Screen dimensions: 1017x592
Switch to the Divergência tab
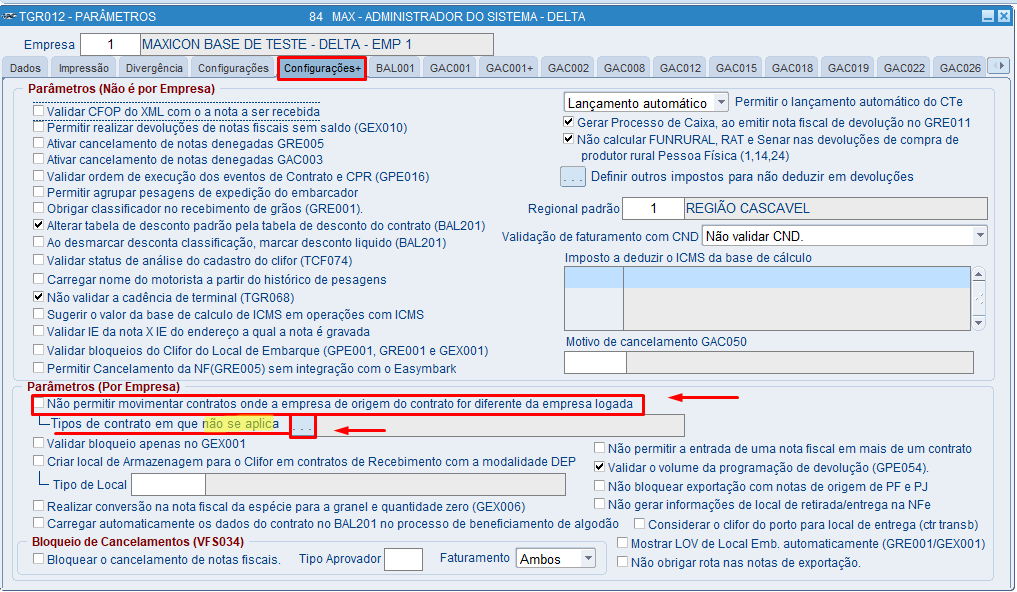point(154,68)
